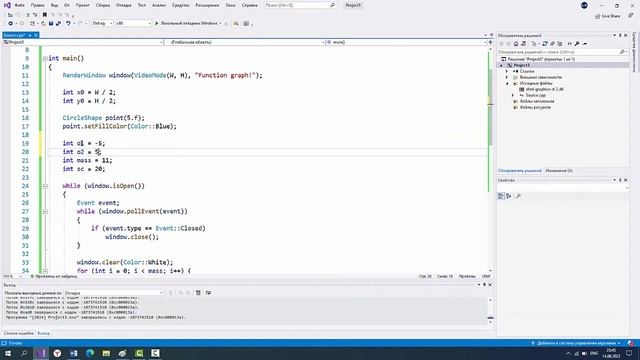The width and height of the screenshot is (640, 360).
Task: Click the Redo arrow icon
Action: [x=80, y=23]
